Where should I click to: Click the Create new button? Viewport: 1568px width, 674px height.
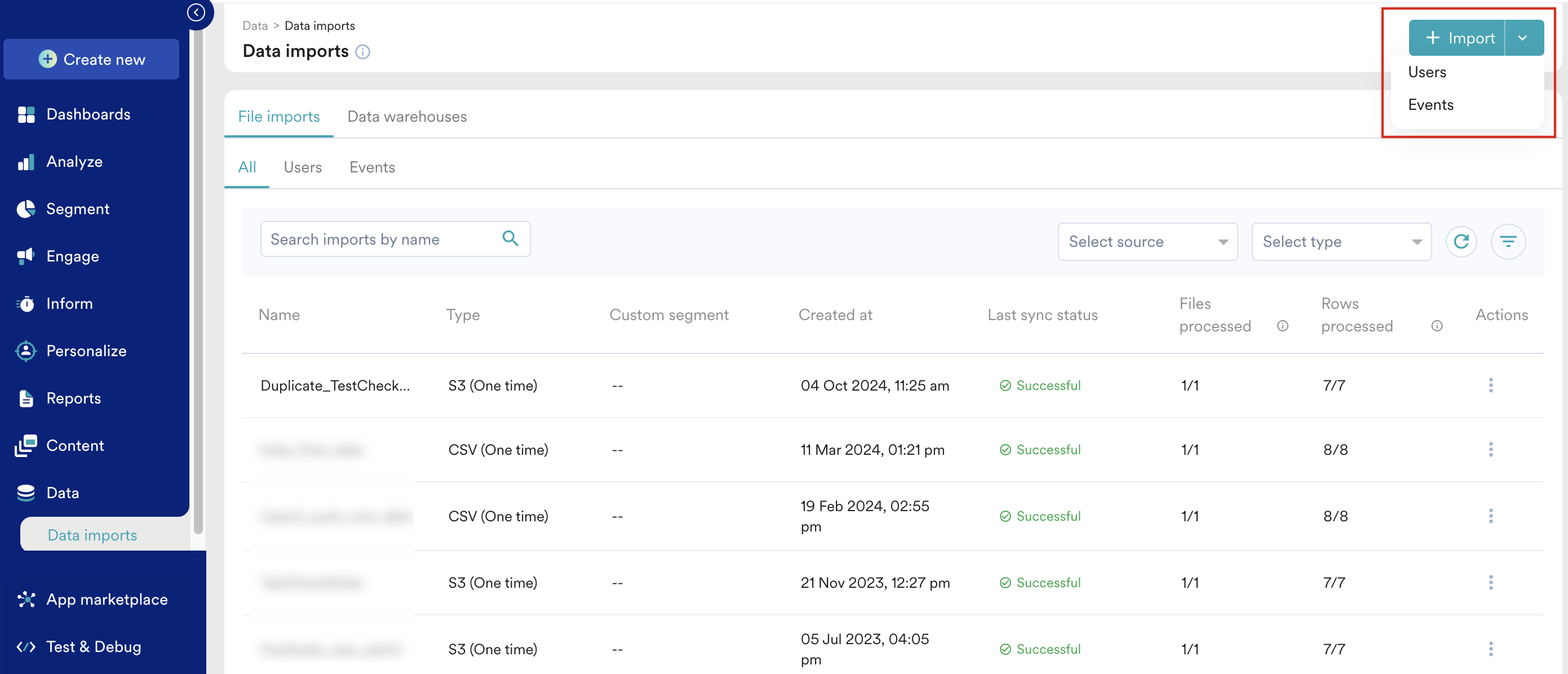(x=91, y=59)
